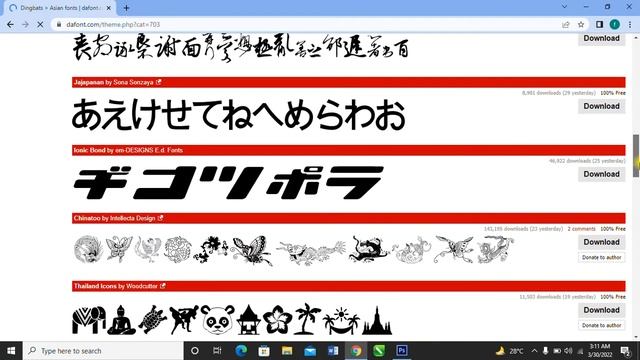Select the Dingbats Asian fonts dafont tab
This screenshot has height=360, width=640.
tap(59, 8)
